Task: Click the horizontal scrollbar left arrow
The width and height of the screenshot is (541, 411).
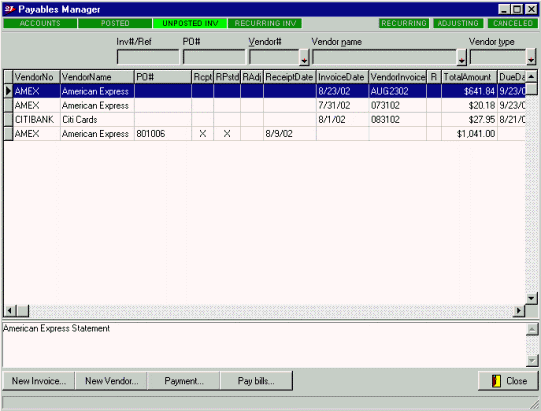Action: [x=10, y=311]
